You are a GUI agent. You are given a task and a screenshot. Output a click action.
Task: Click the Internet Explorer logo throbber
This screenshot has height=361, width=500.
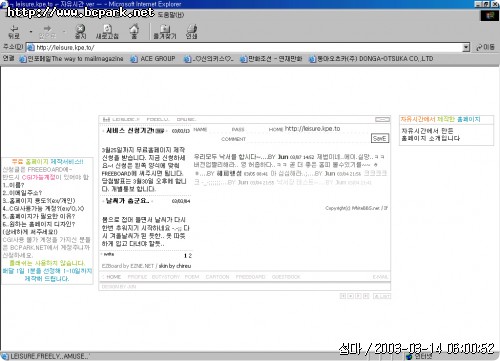click(489, 15)
